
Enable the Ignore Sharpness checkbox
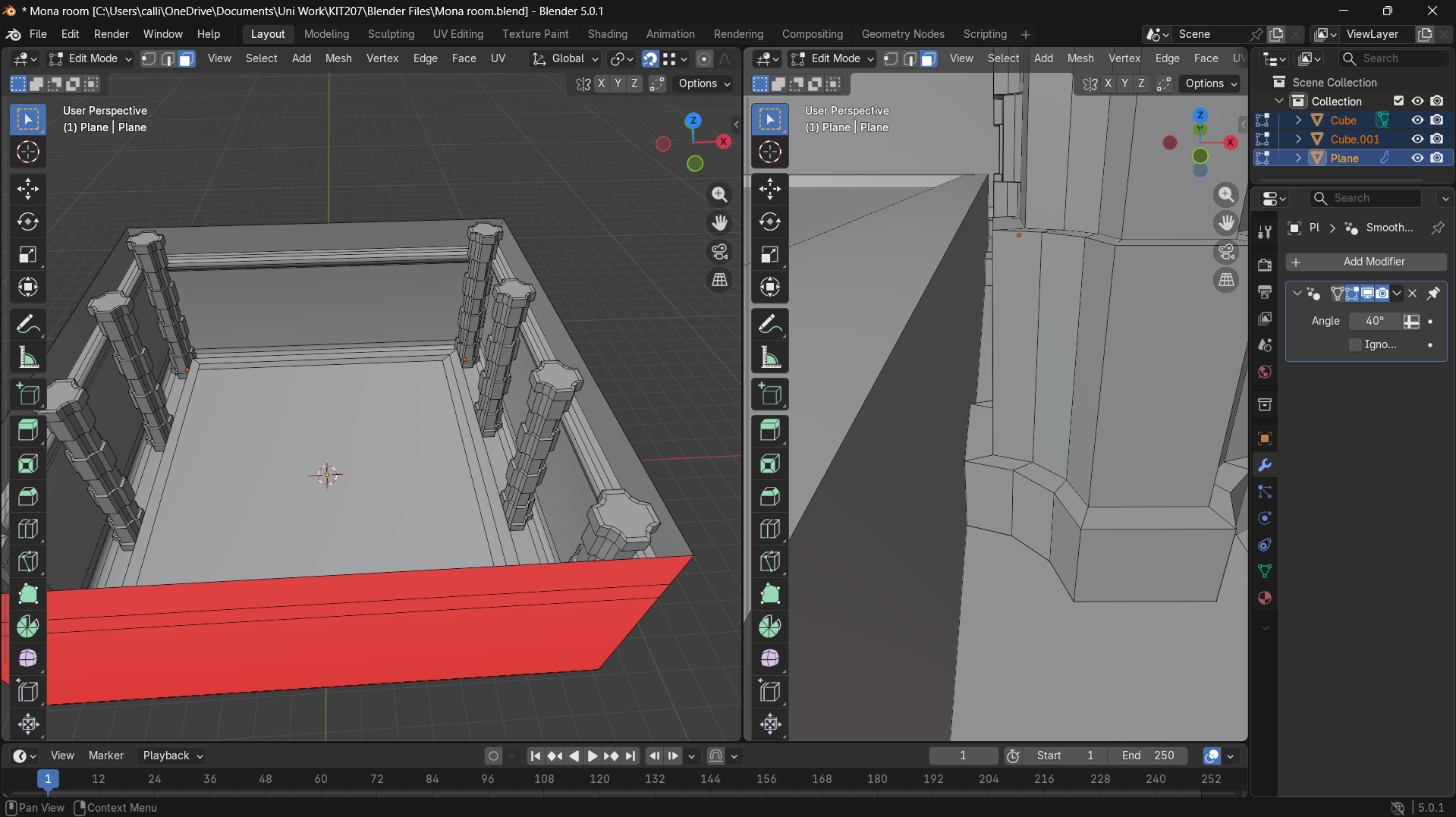tap(1355, 344)
